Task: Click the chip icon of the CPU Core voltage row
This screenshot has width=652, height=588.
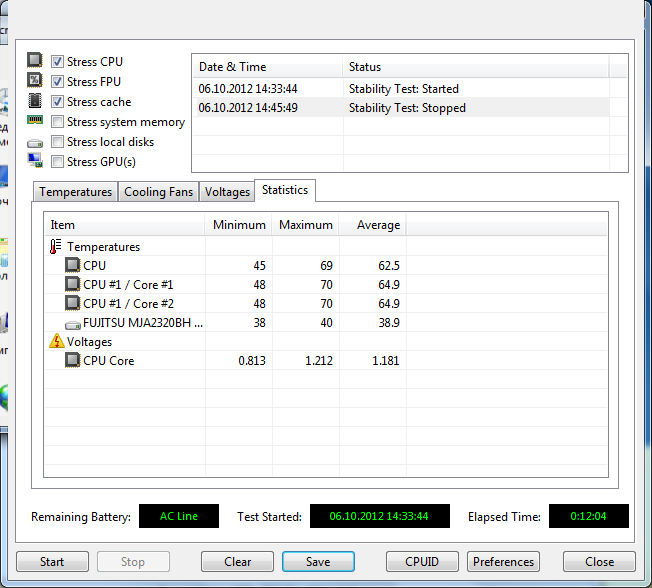Action: pyautogui.click(x=72, y=360)
